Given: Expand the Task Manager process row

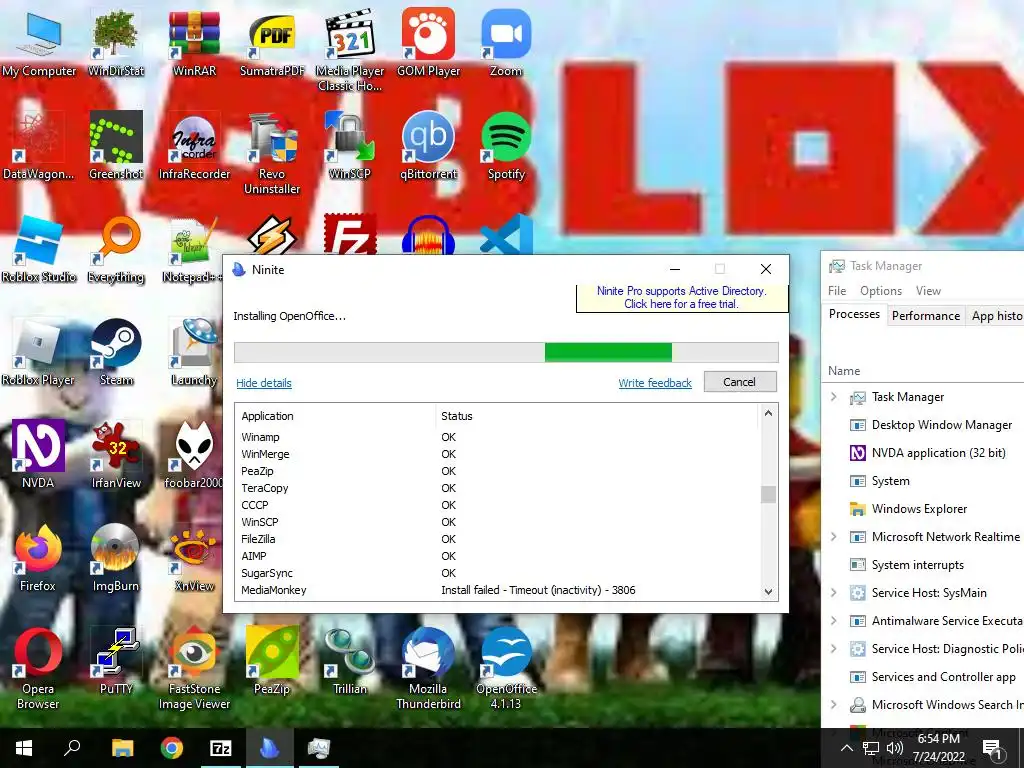Looking at the screenshot, I should click(834, 396).
